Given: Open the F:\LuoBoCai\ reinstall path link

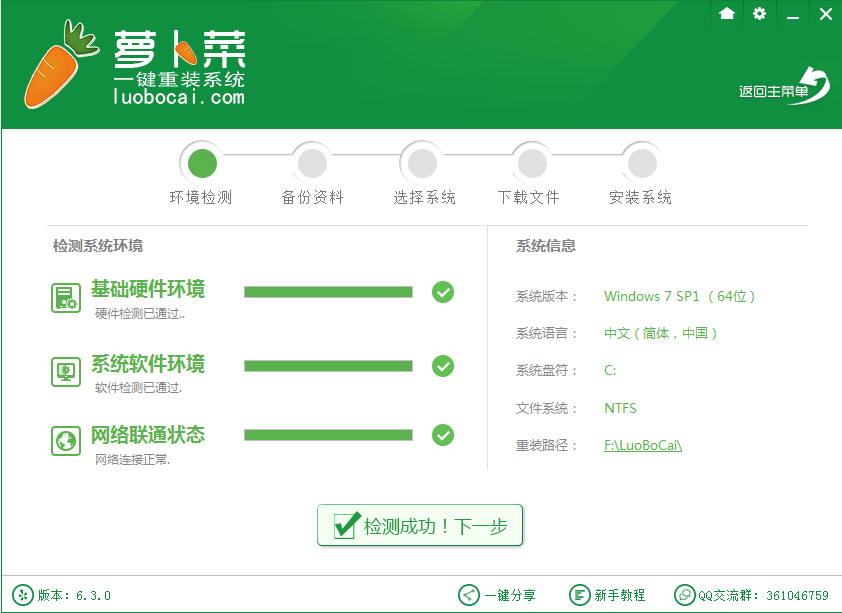Looking at the screenshot, I should click(642, 445).
